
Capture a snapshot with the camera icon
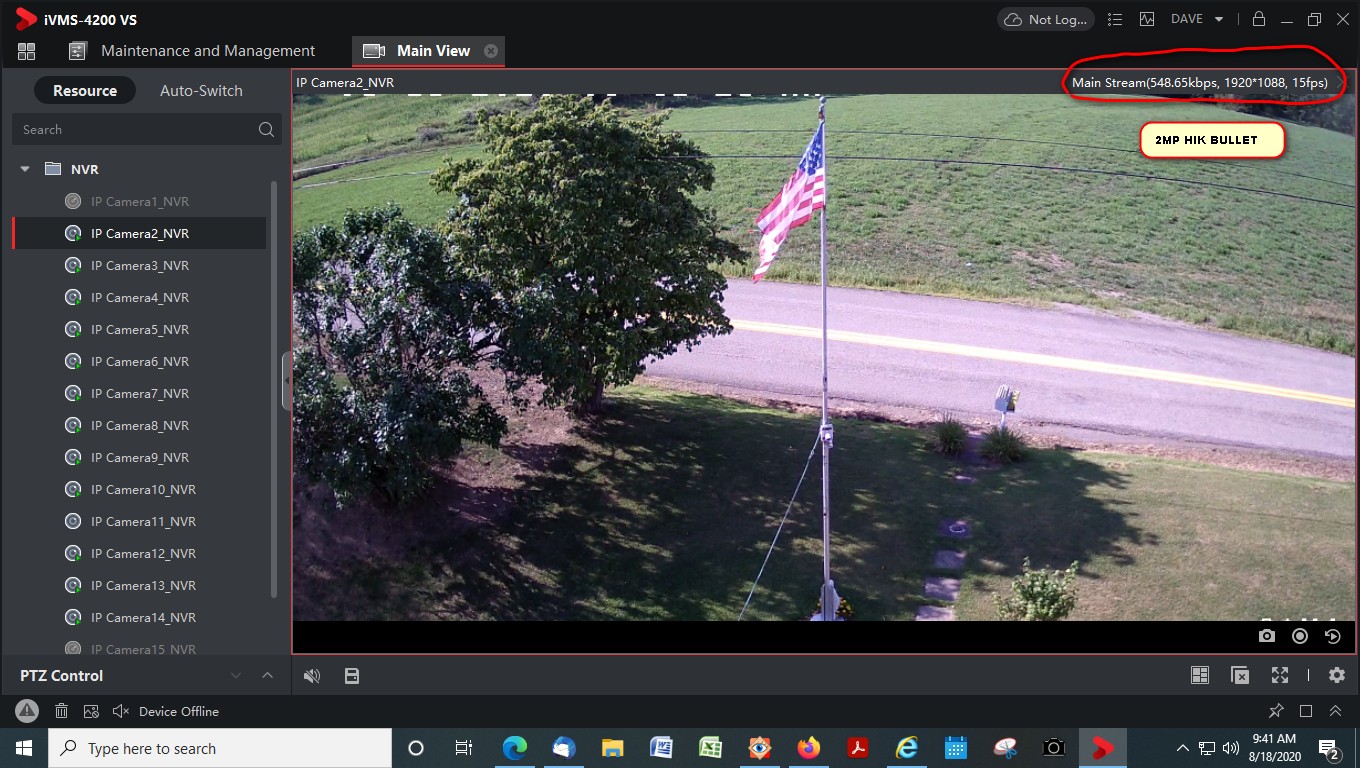[1267, 636]
